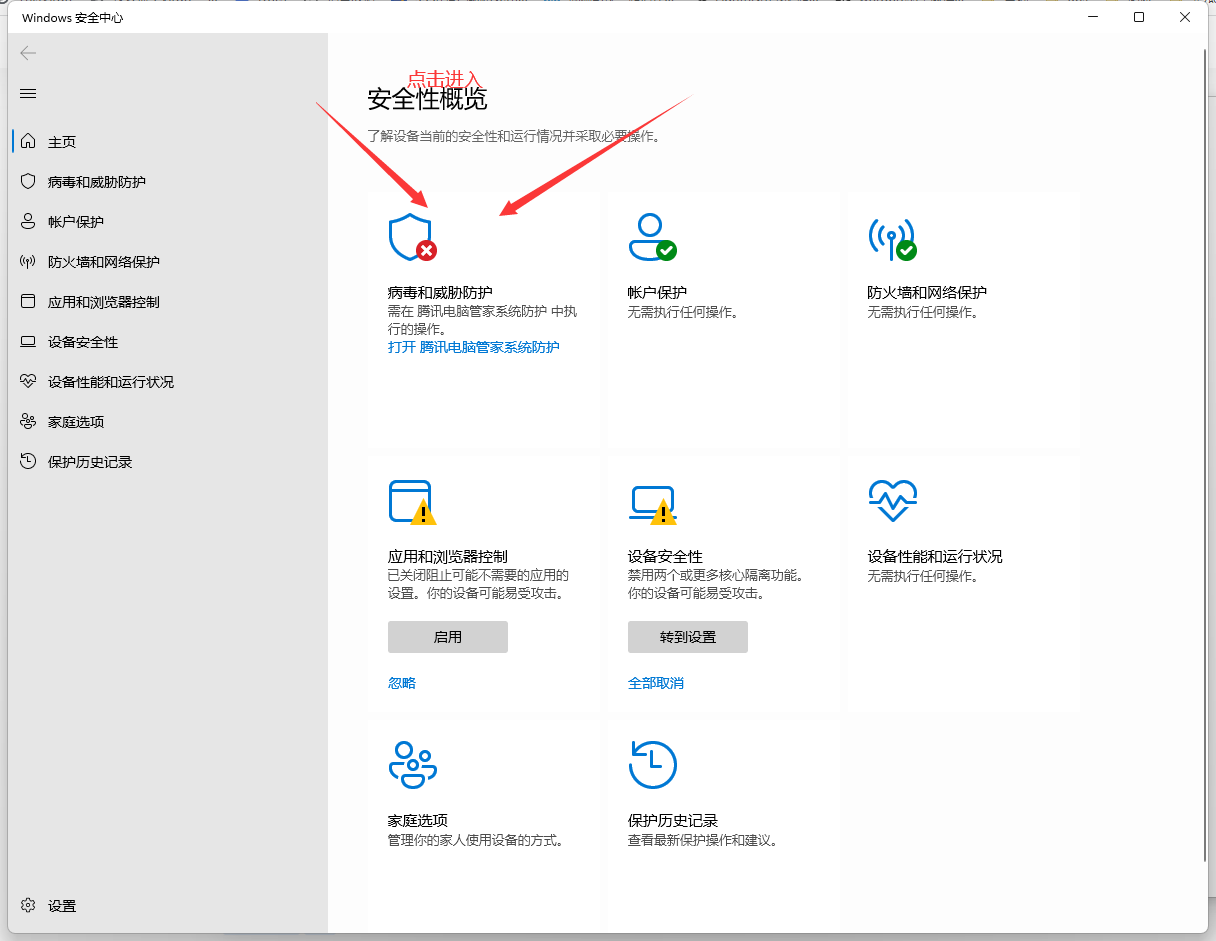Toggle the hamburger navigation menu
1216x941 pixels.
point(28,93)
